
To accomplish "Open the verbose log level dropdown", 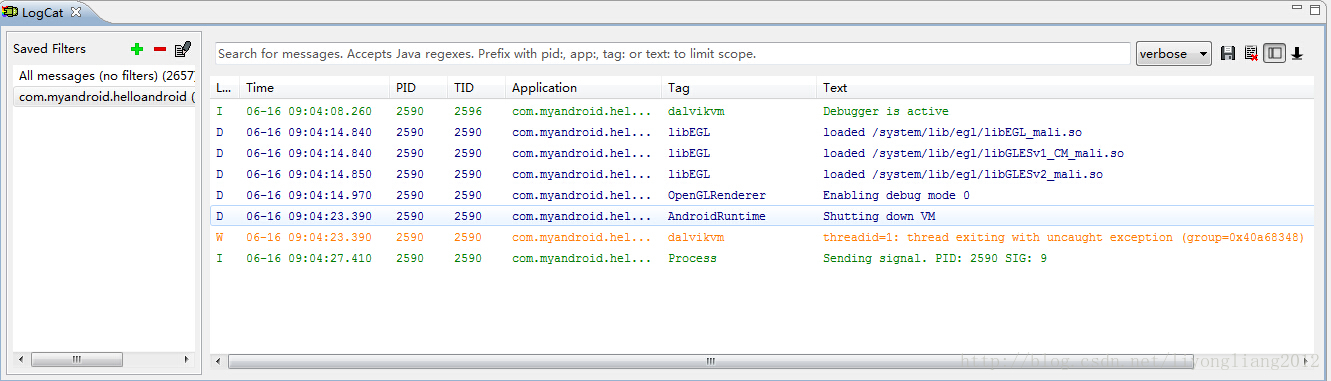I will pos(1173,53).
